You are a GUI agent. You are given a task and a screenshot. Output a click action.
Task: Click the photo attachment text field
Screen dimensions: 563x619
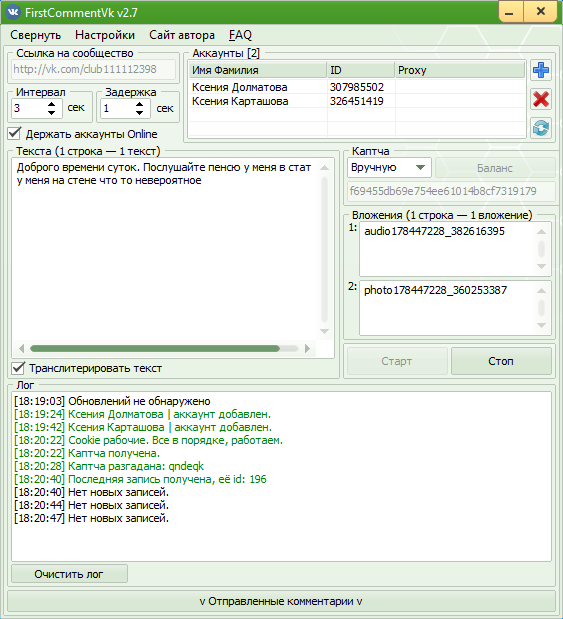(x=449, y=308)
